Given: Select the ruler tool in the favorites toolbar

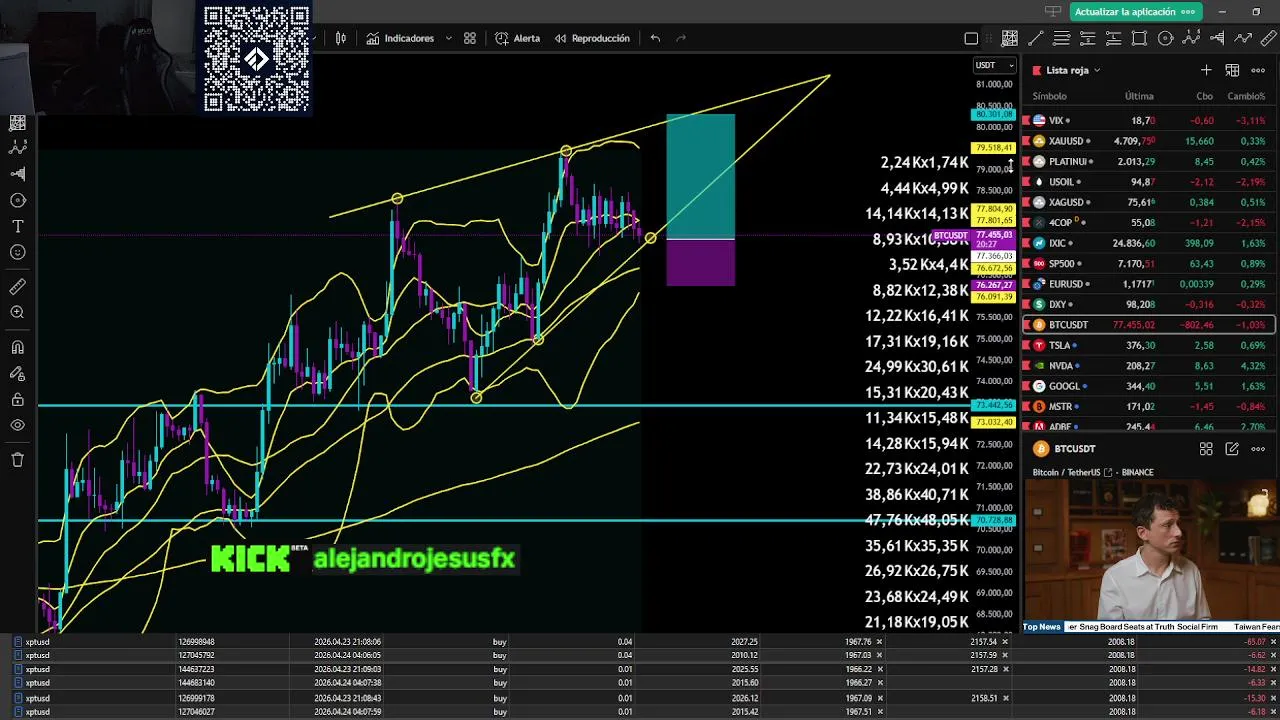Looking at the screenshot, I should [1269, 38].
